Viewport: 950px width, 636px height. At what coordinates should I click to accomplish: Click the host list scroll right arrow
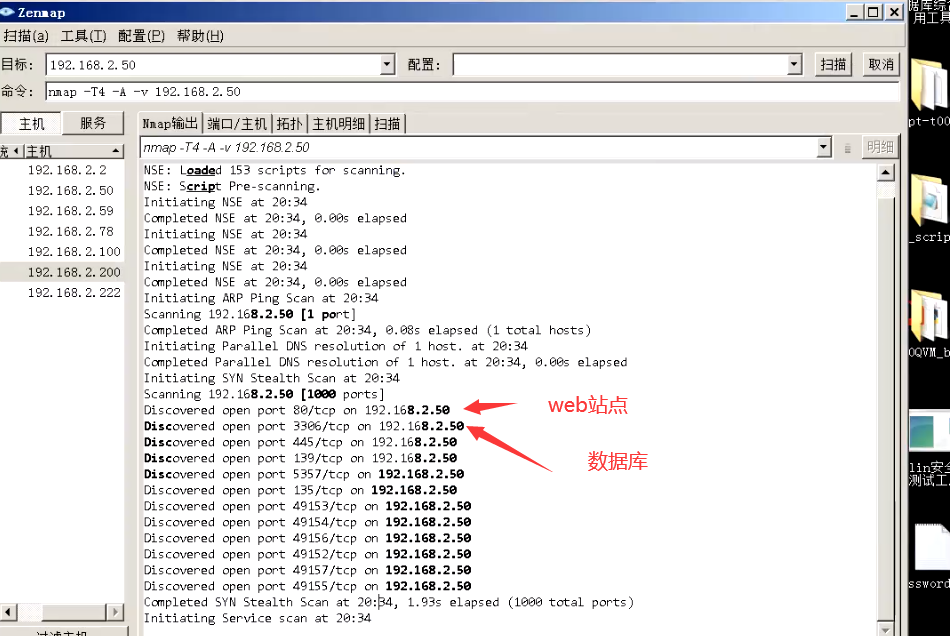(115, 612)
